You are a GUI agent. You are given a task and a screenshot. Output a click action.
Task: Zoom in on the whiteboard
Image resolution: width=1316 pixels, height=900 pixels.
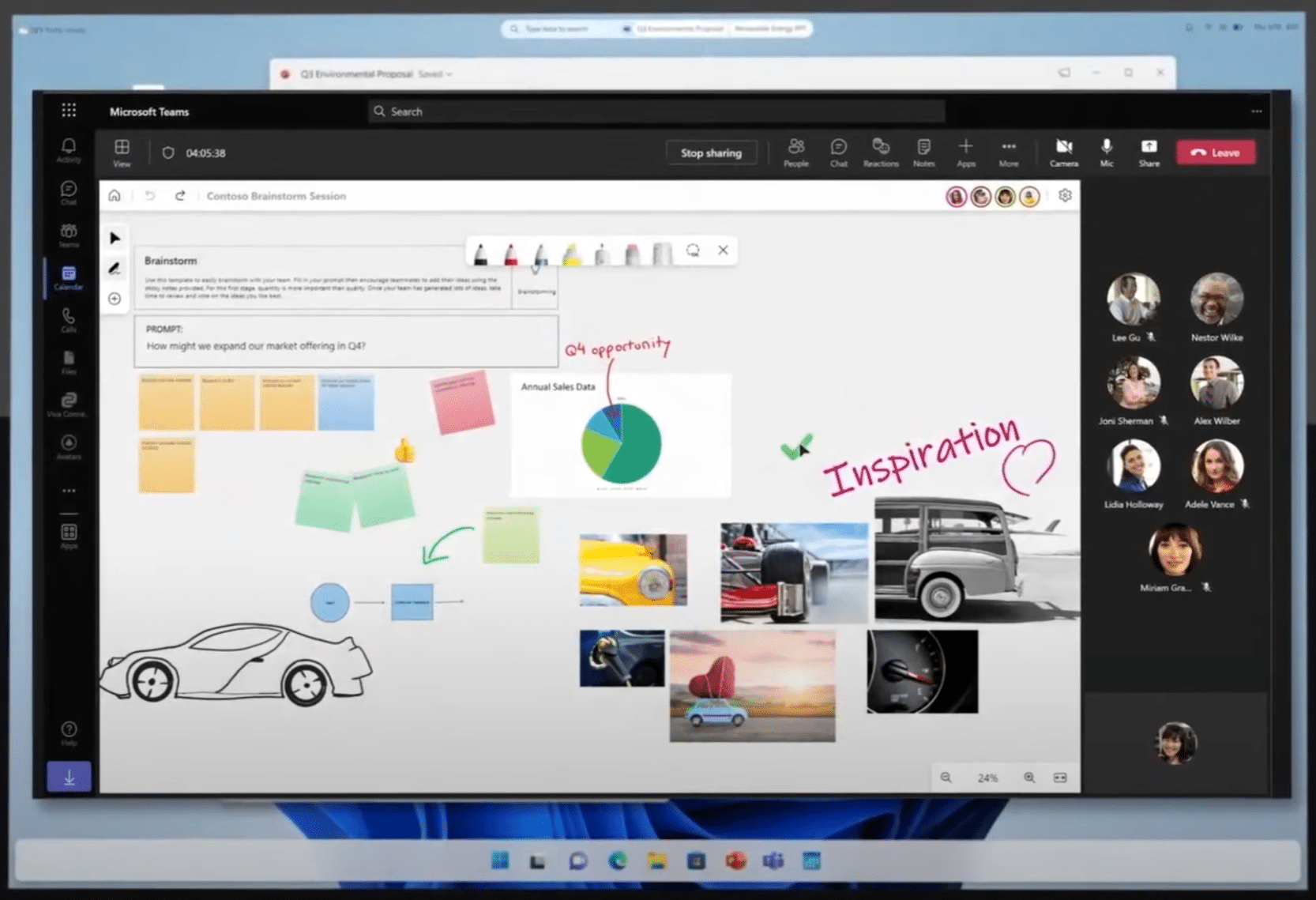pos(1029,778)
